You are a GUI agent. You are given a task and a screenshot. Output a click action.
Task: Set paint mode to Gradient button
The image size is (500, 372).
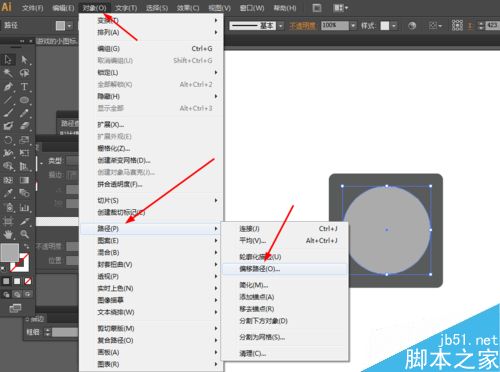pyautogui.click(x=17, y=281)
